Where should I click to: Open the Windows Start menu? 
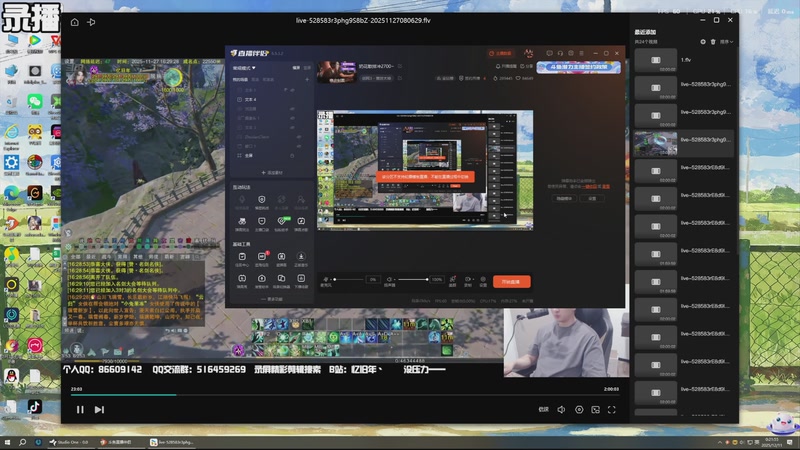pyautogui.click(x=7, y=442)
